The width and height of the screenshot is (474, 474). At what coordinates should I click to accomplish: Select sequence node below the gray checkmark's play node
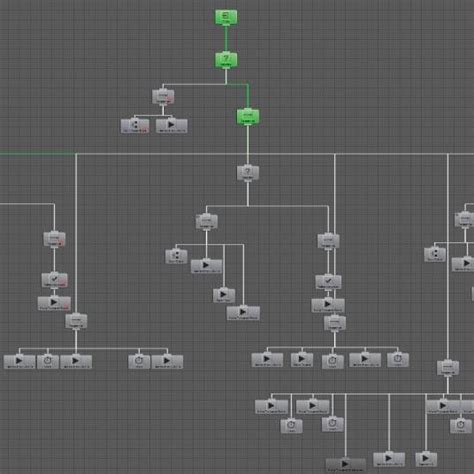(335, 323)
